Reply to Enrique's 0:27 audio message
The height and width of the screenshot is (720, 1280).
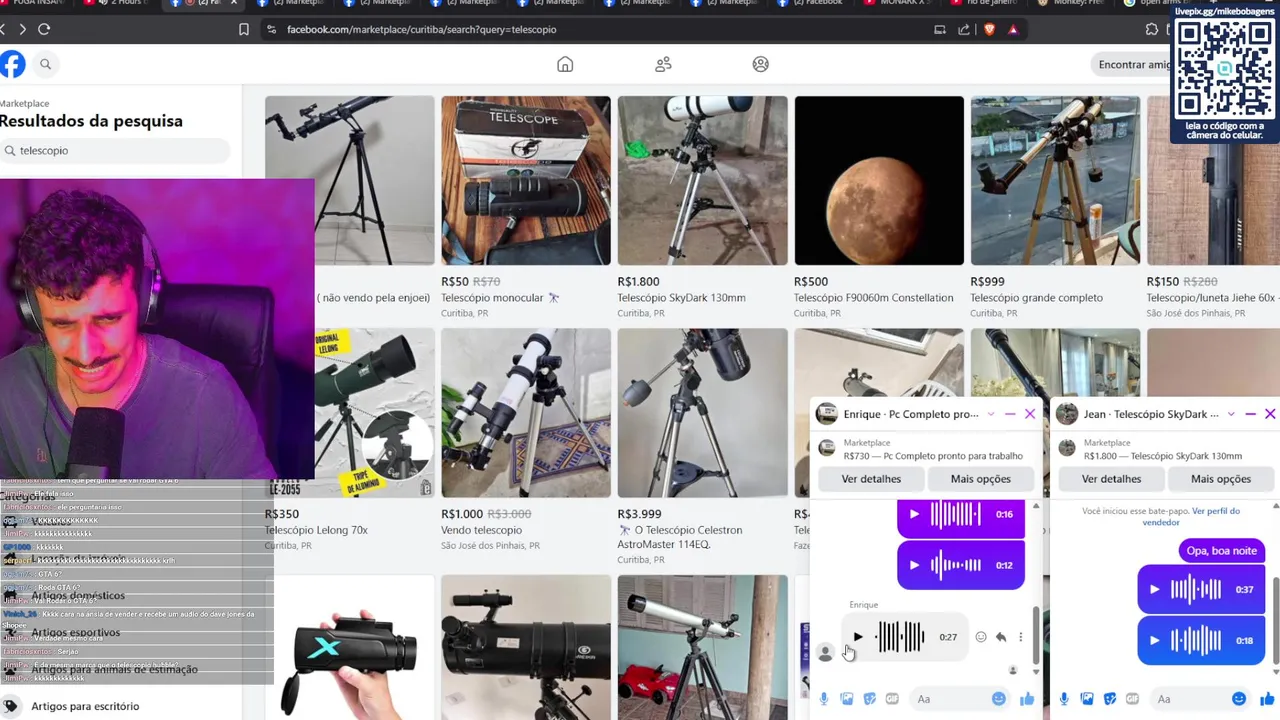1001,637
